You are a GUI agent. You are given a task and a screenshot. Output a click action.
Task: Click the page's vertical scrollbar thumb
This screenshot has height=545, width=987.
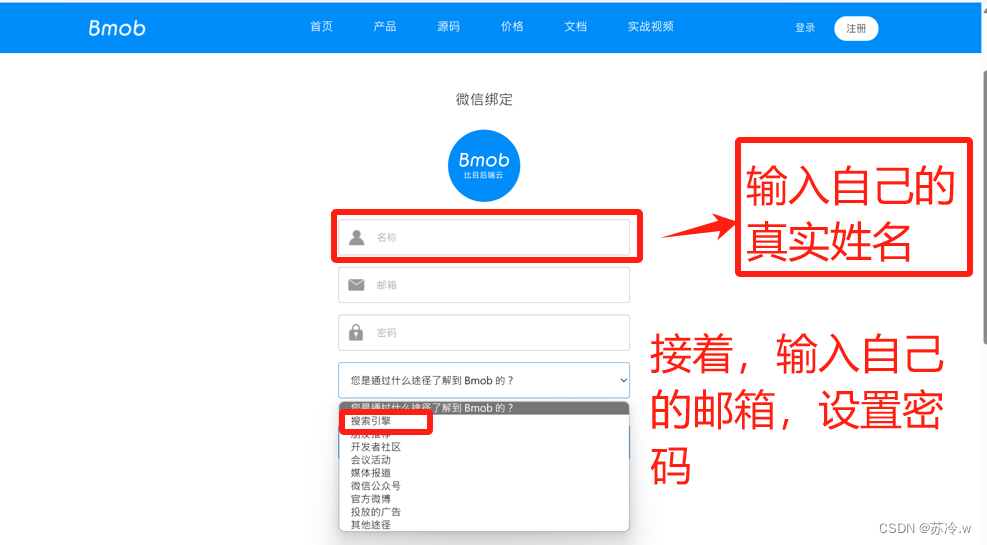click(984, 208)
